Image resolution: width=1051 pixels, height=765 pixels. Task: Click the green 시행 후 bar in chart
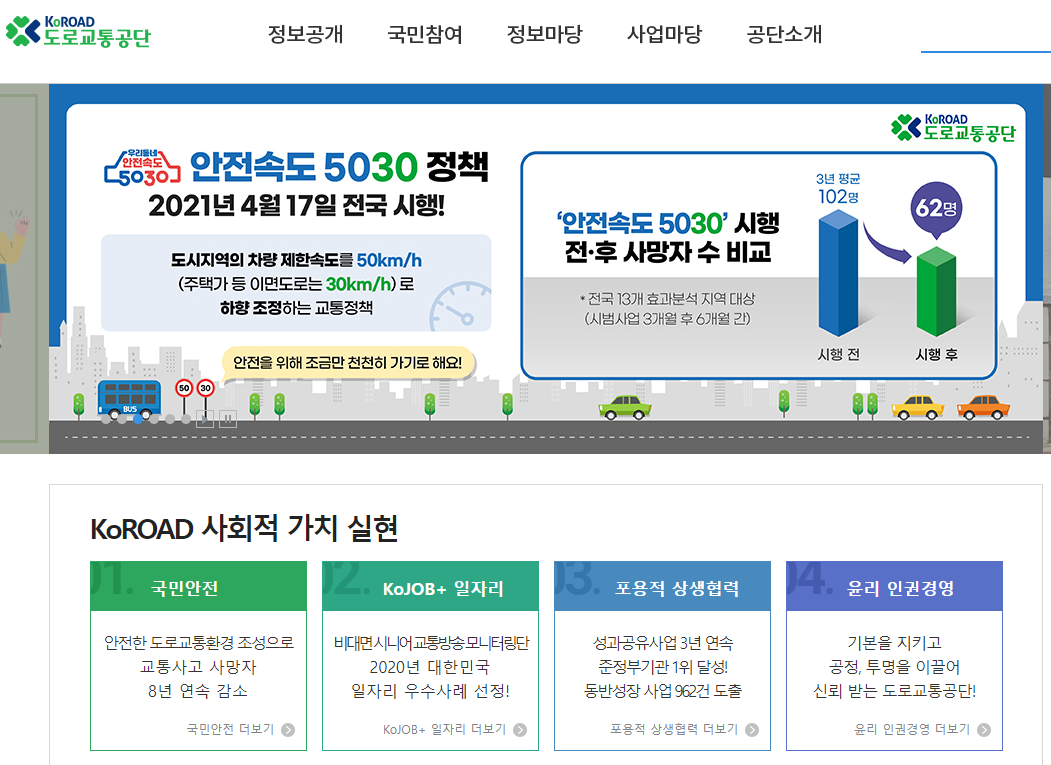click(936, 291)
